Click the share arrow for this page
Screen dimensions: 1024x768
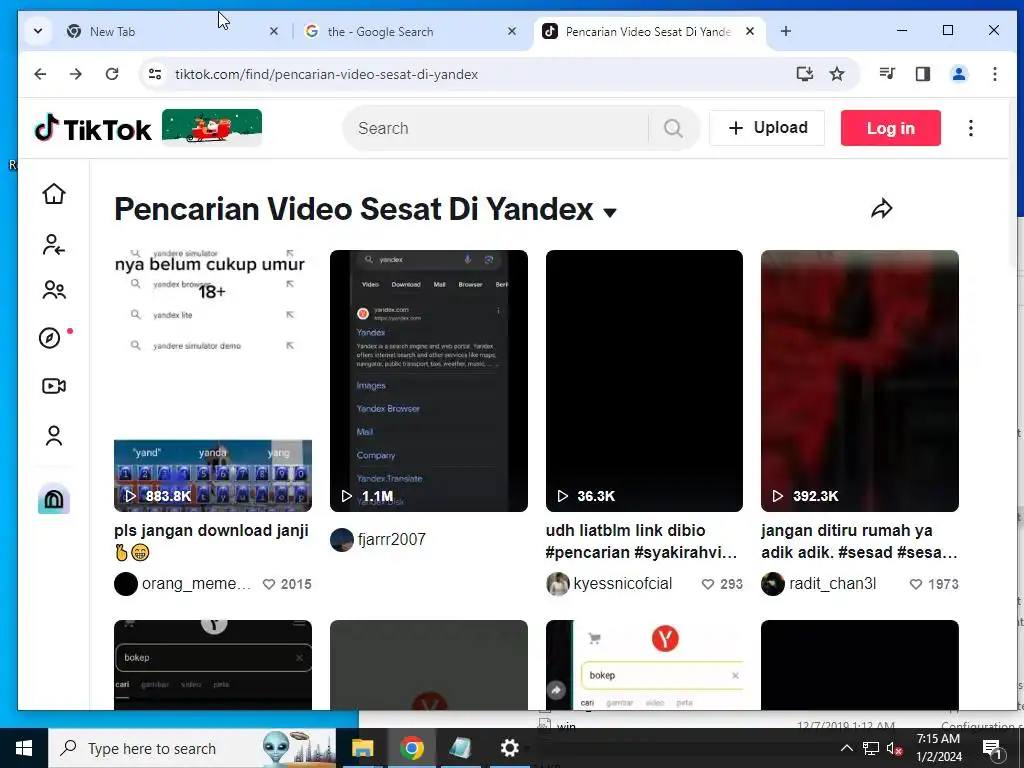pos(882,209)
